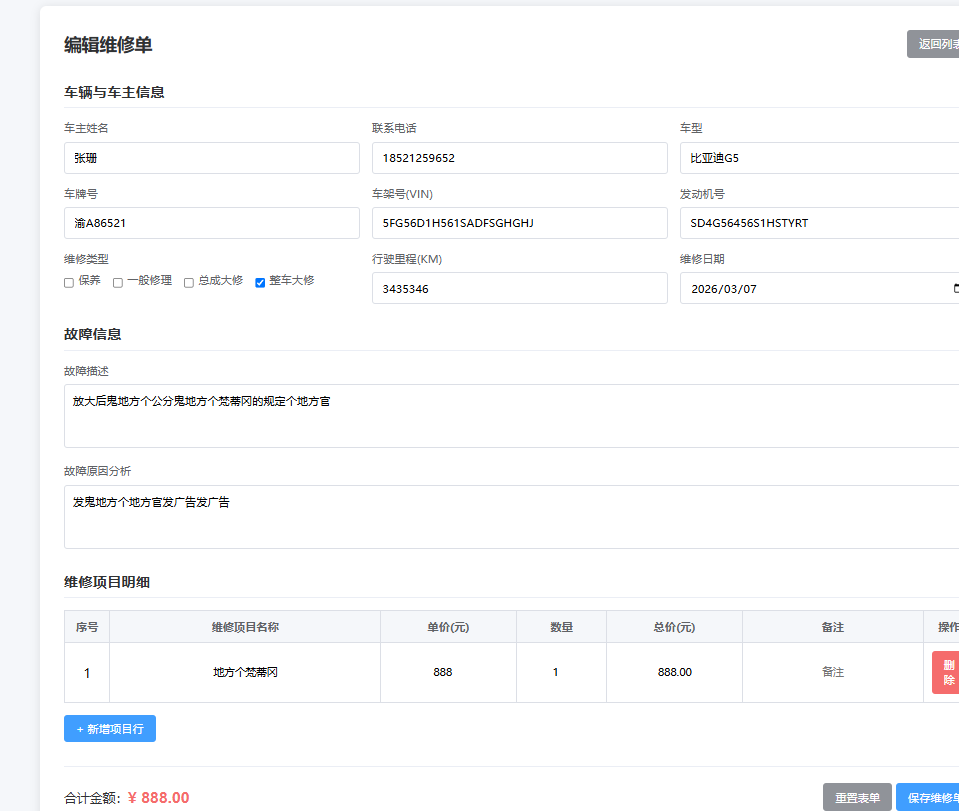The width and height of the screenshot is (959, 811).
Task: Click the 联系电话 input field
Action: pyautogui.click(x=520, y=158)
